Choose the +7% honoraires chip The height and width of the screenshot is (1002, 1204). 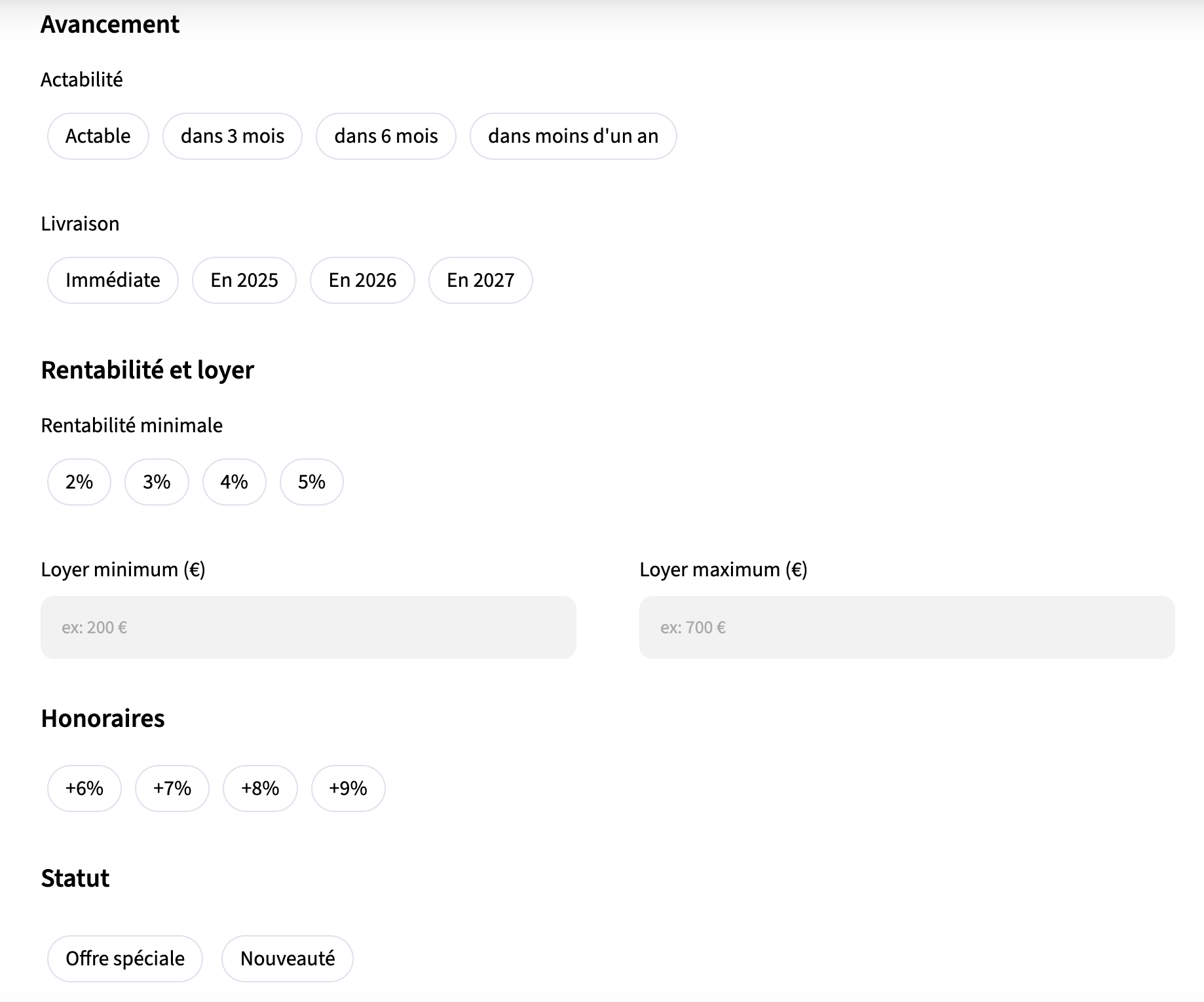[172, 789]
